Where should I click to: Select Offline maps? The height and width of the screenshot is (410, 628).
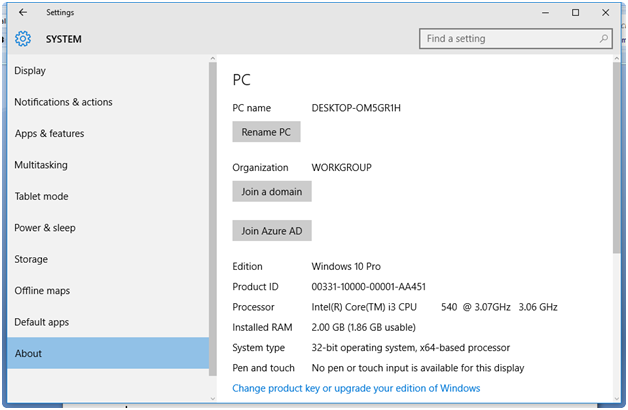[42, 291]
